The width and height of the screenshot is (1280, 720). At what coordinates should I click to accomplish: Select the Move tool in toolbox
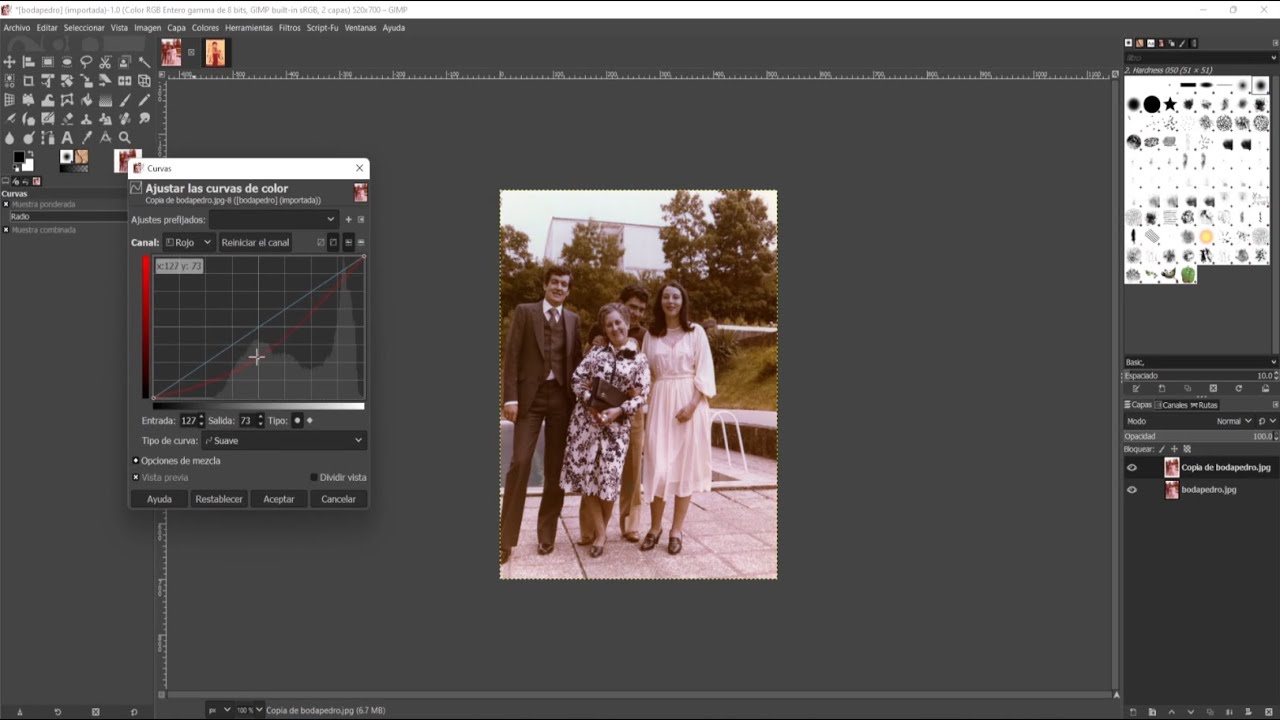9,62
